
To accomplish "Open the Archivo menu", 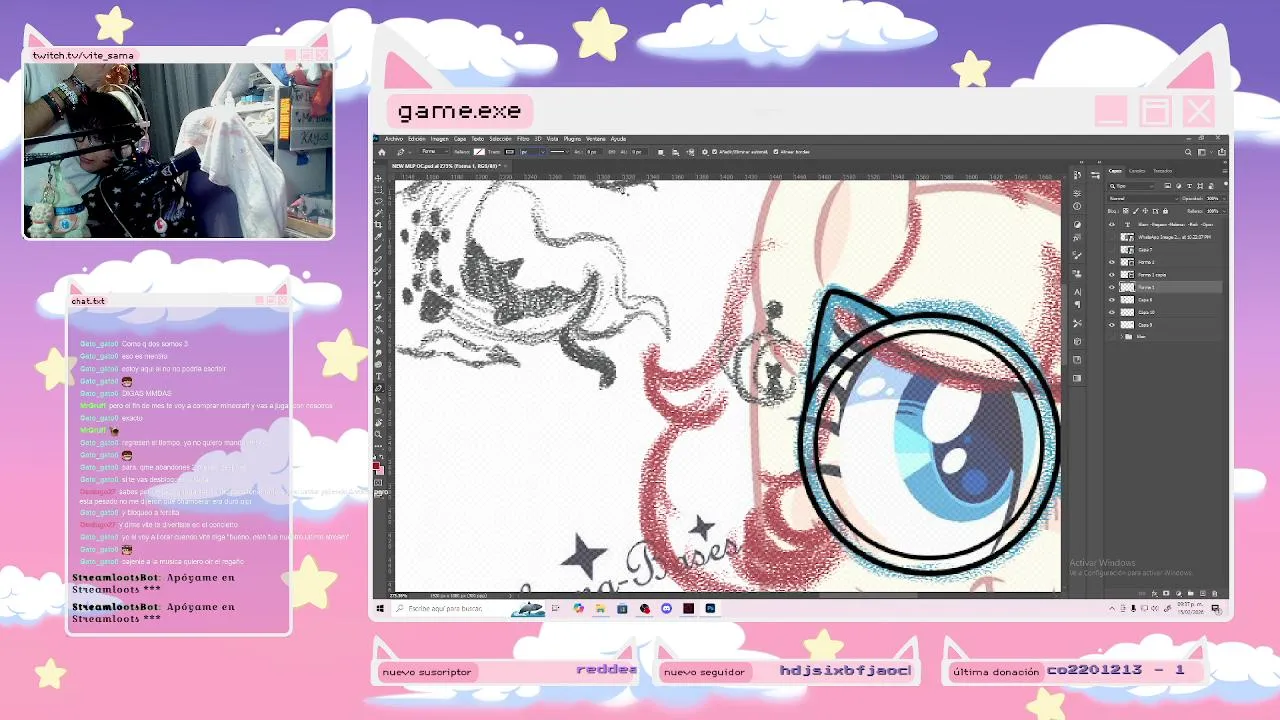I will 394,139.
